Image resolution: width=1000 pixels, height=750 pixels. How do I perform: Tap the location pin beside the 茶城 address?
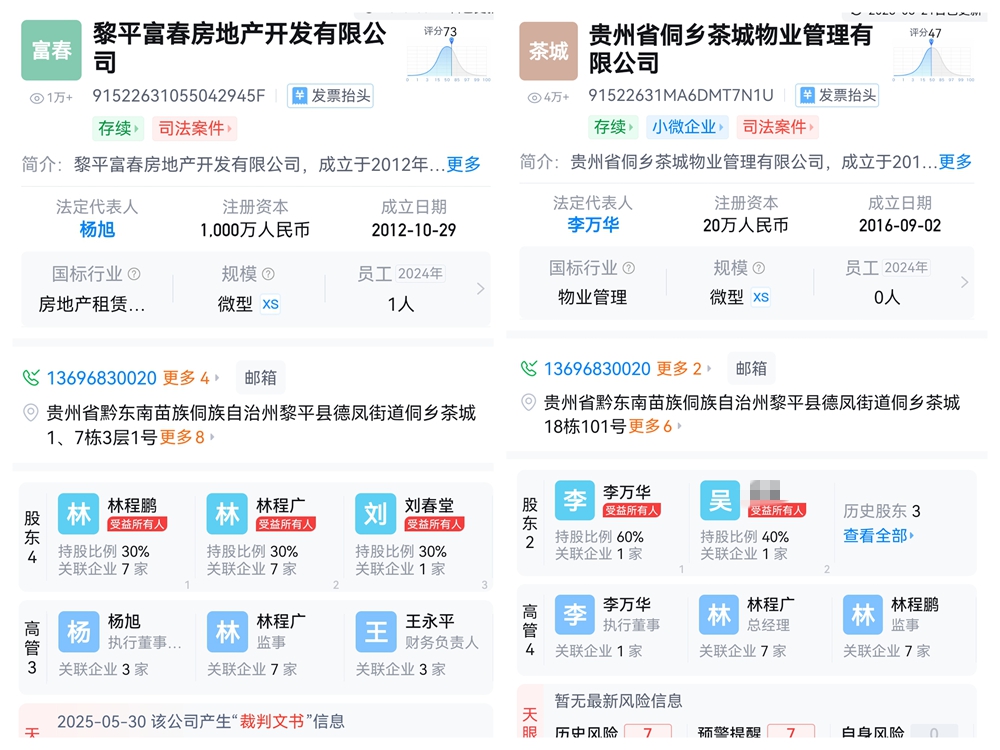[x=529, y=402]
